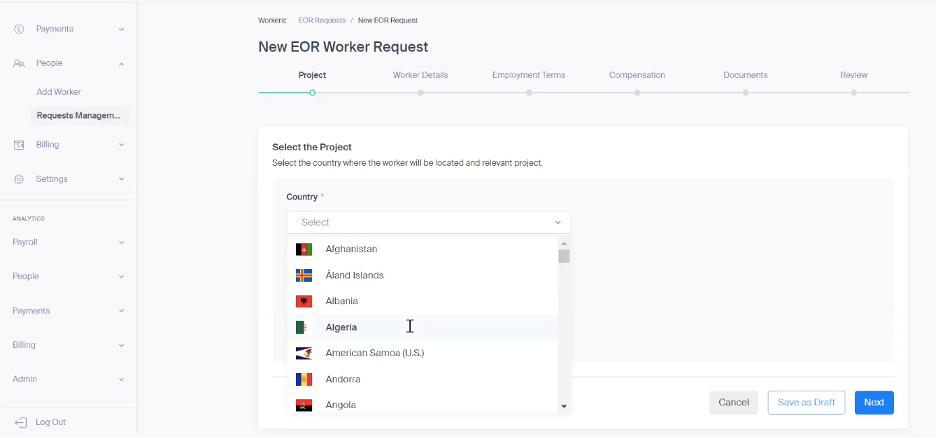Click the Angola flag icon
Screen dimensions: 936x438
304,405
